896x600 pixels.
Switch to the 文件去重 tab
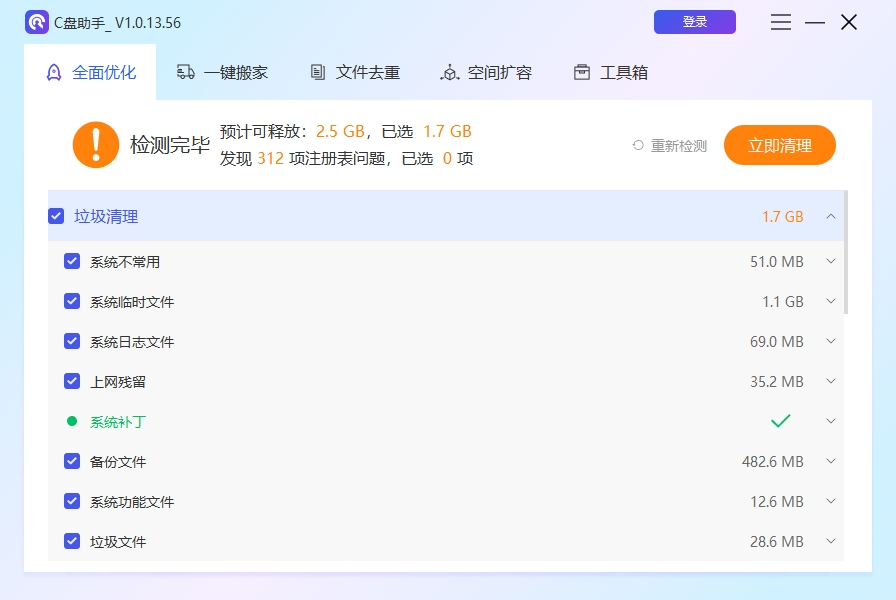pyautogui.click(x=355, y=72)
